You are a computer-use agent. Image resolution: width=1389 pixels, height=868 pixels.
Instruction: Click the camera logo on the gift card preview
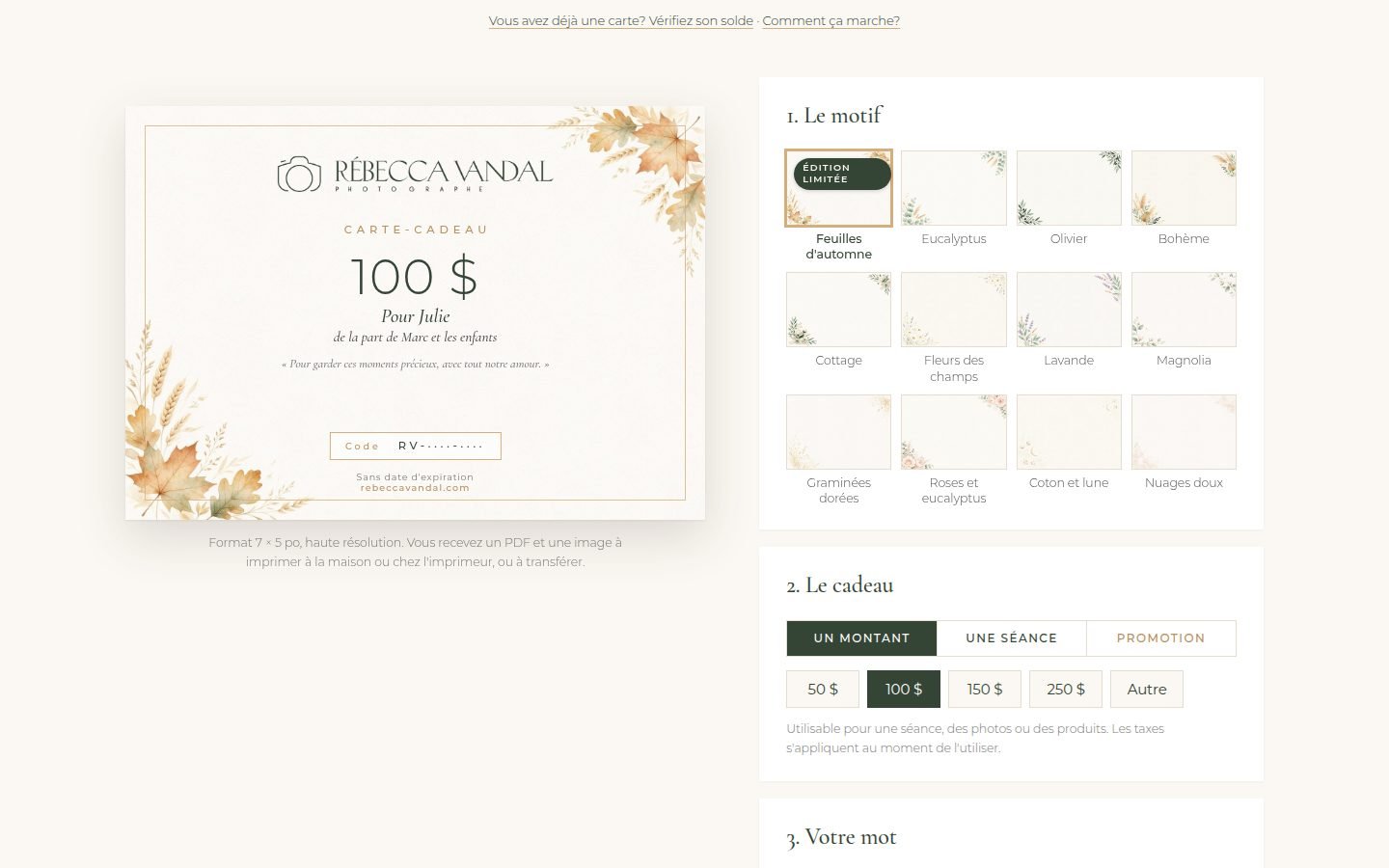(299, 175)
